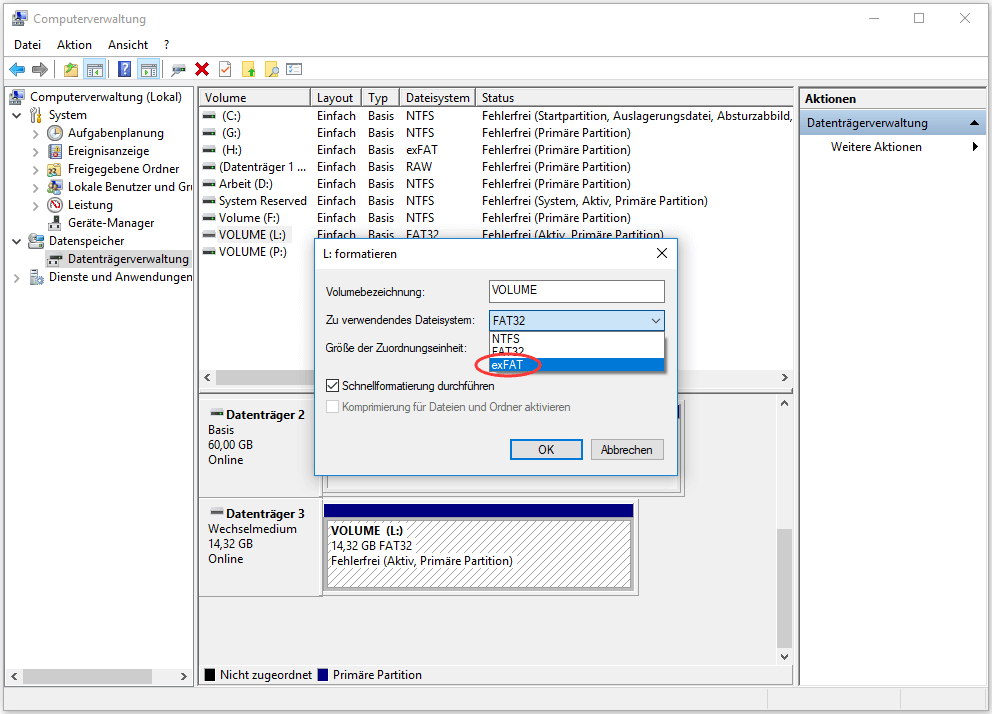992x714 pixels.
Task: Click the folder Up one level icon
Action: (x=71, y=70)
